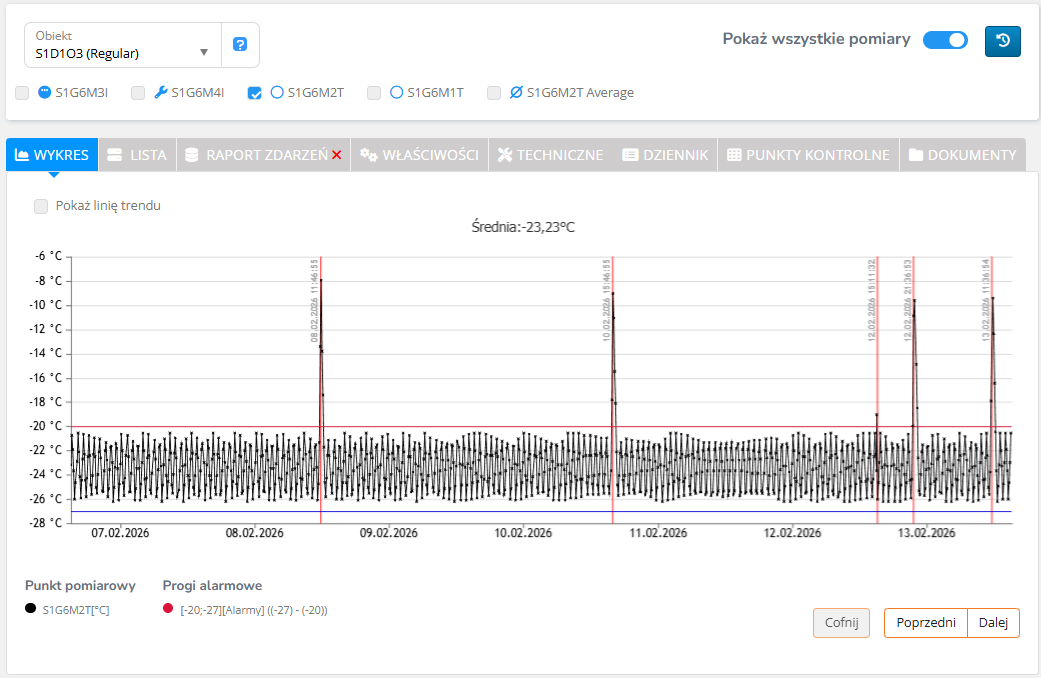Open the Punkty Kontrolne tab
Image resolution: width=1041 pixels, height=678 pixels.
[808, 155]
